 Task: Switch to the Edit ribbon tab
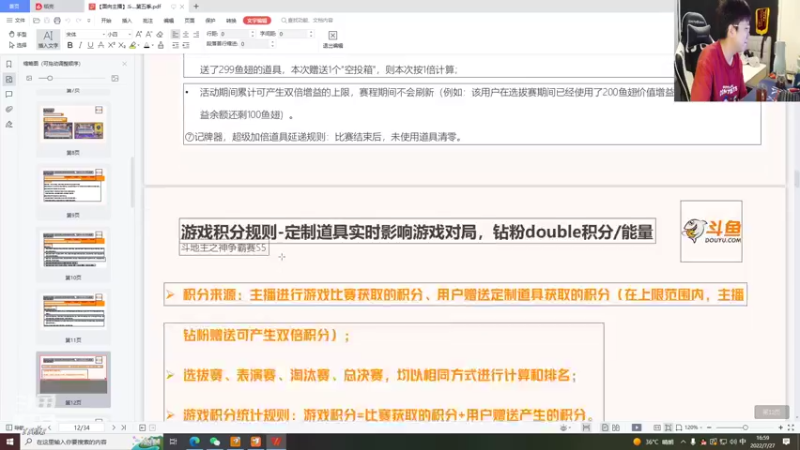[168, 20]
